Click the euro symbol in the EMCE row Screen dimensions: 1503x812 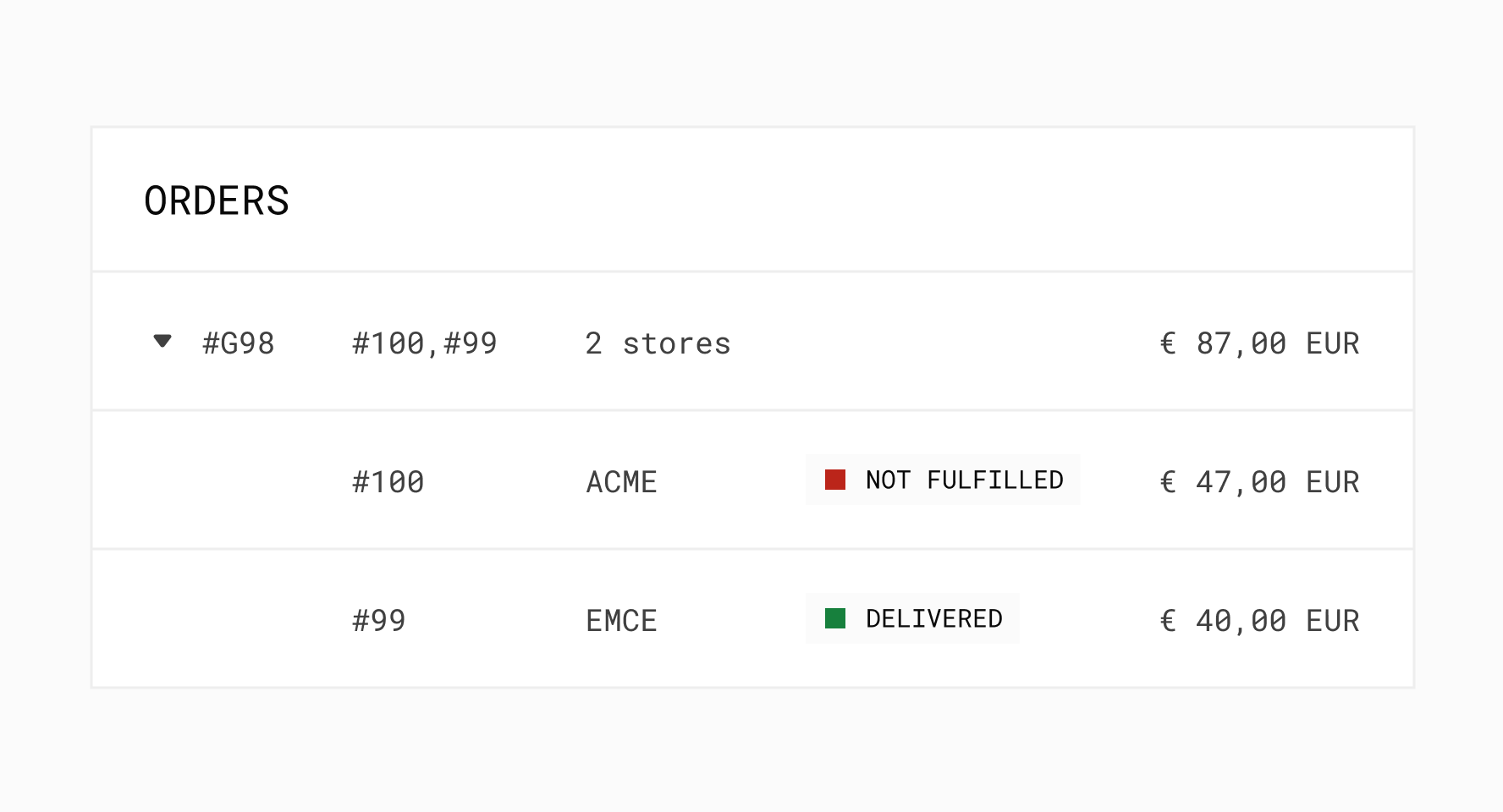[x=1168, y=621]
